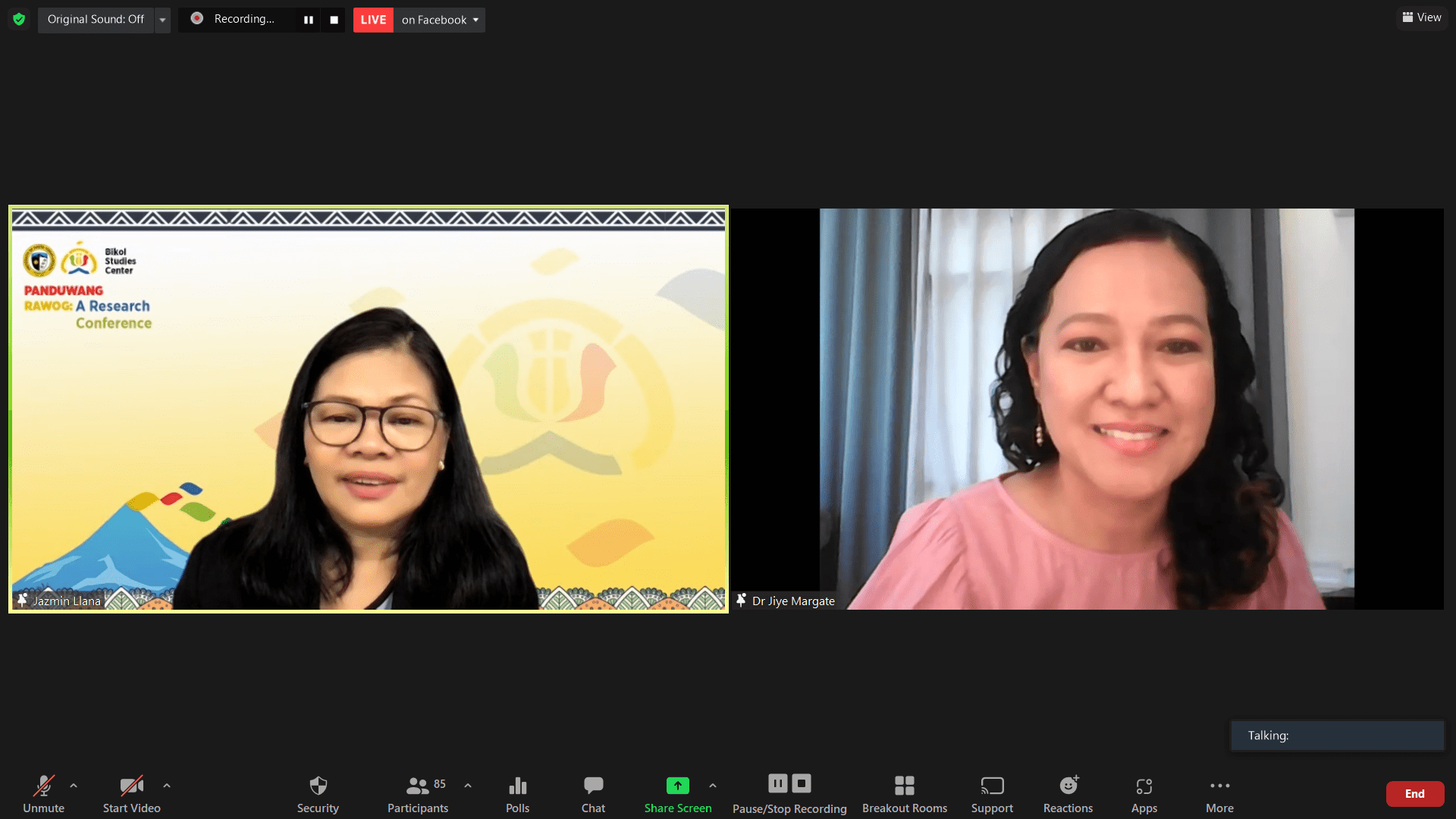Toggle Original Sound Off button
1456x819 pixels.
tap(96, 19)
